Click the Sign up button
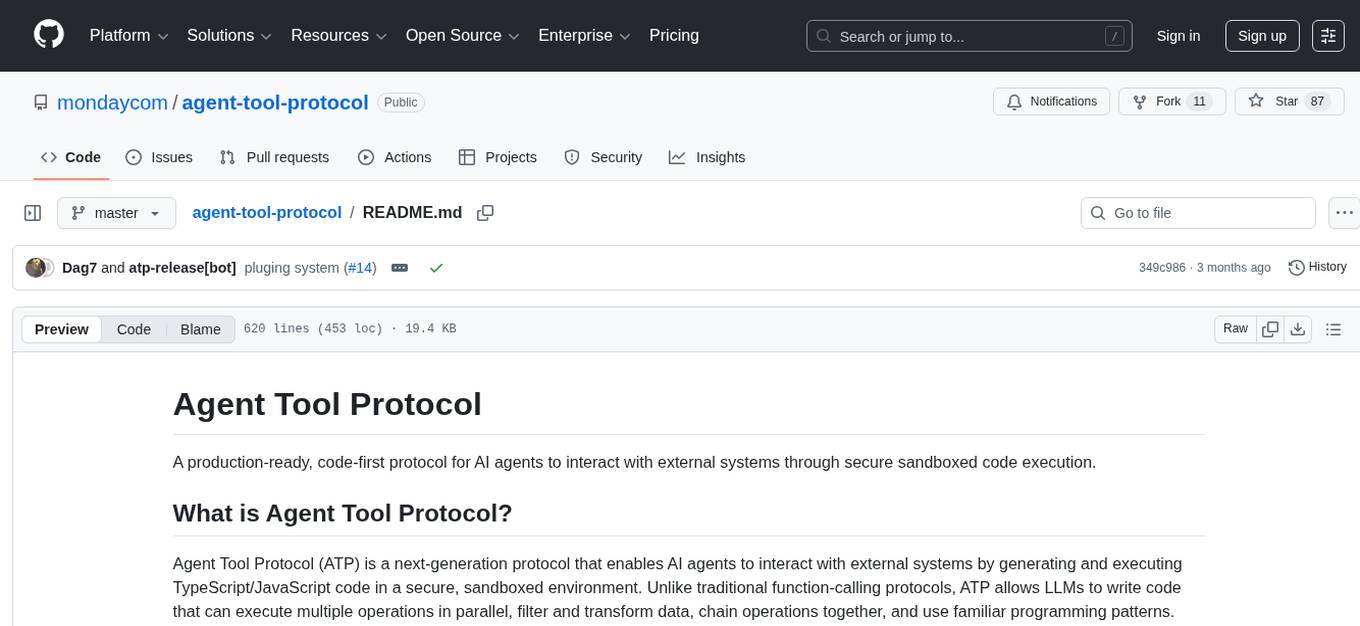This screenshot has height=626, width=1360. pos(1261,35)
